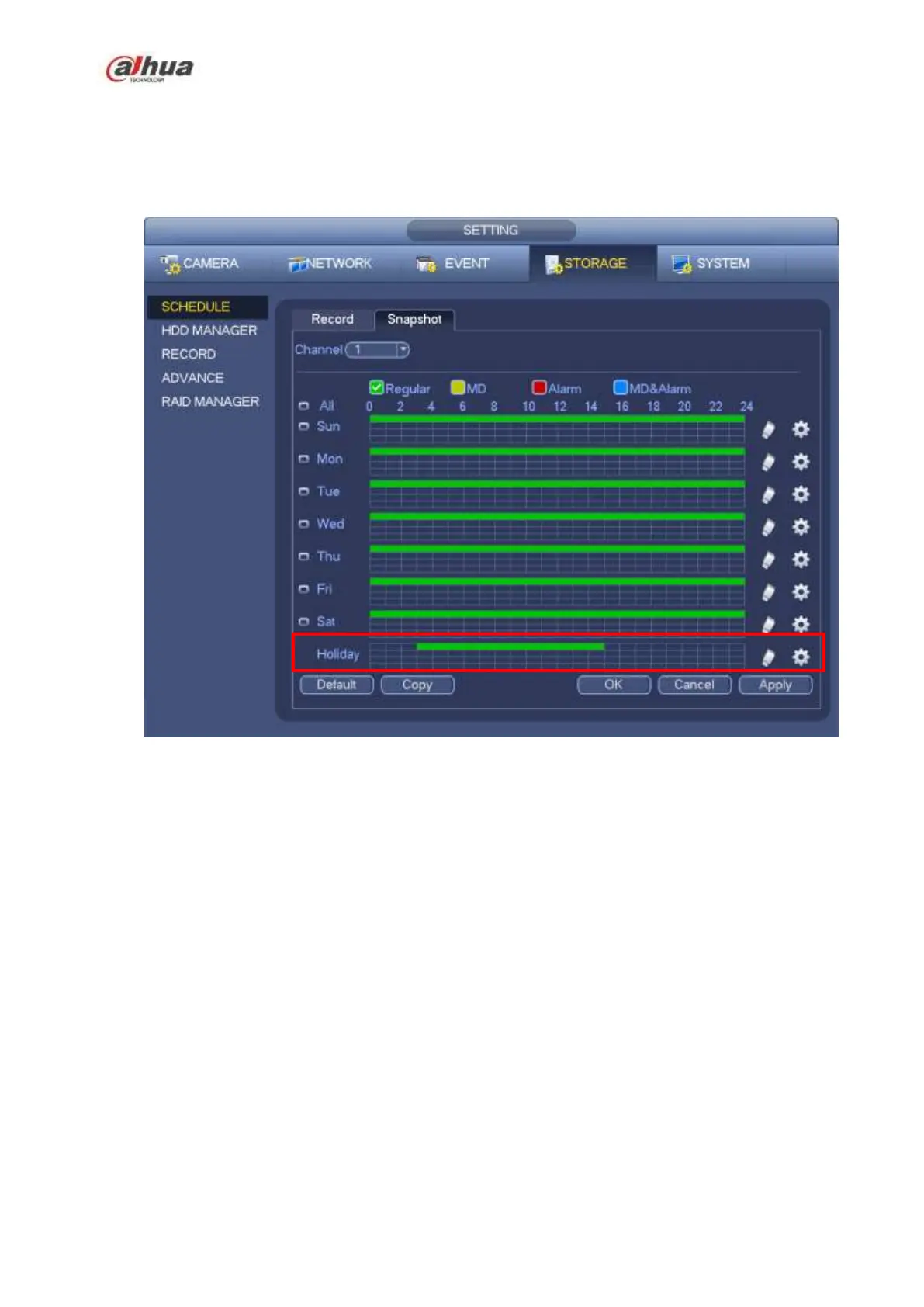This screenshot has height=1307, width=924.
Task: Click the Cancel button
Action: [x=694, y=685]
